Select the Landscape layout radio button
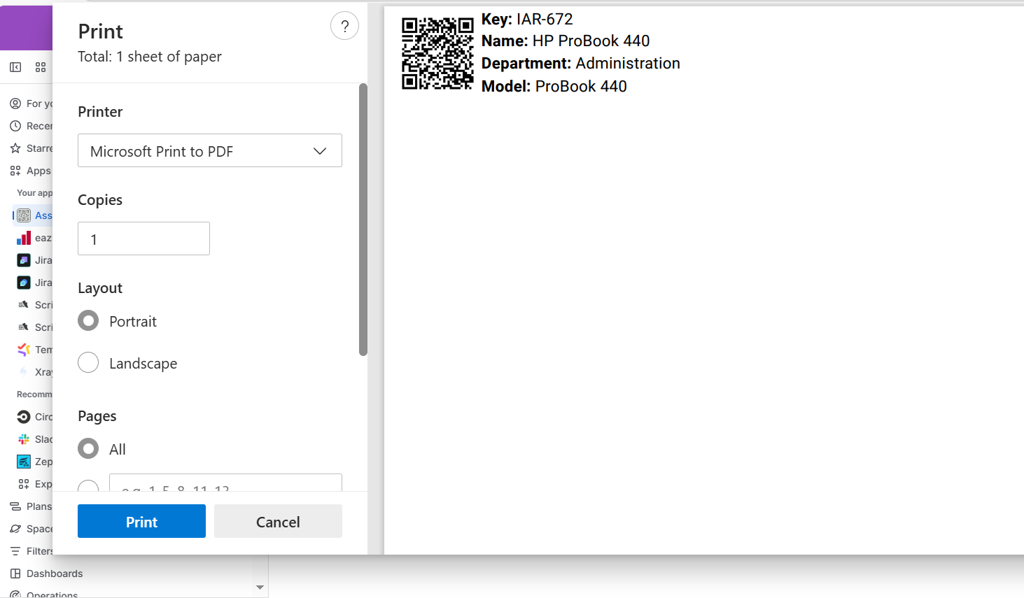1024x598 pixels. [88, 362]
